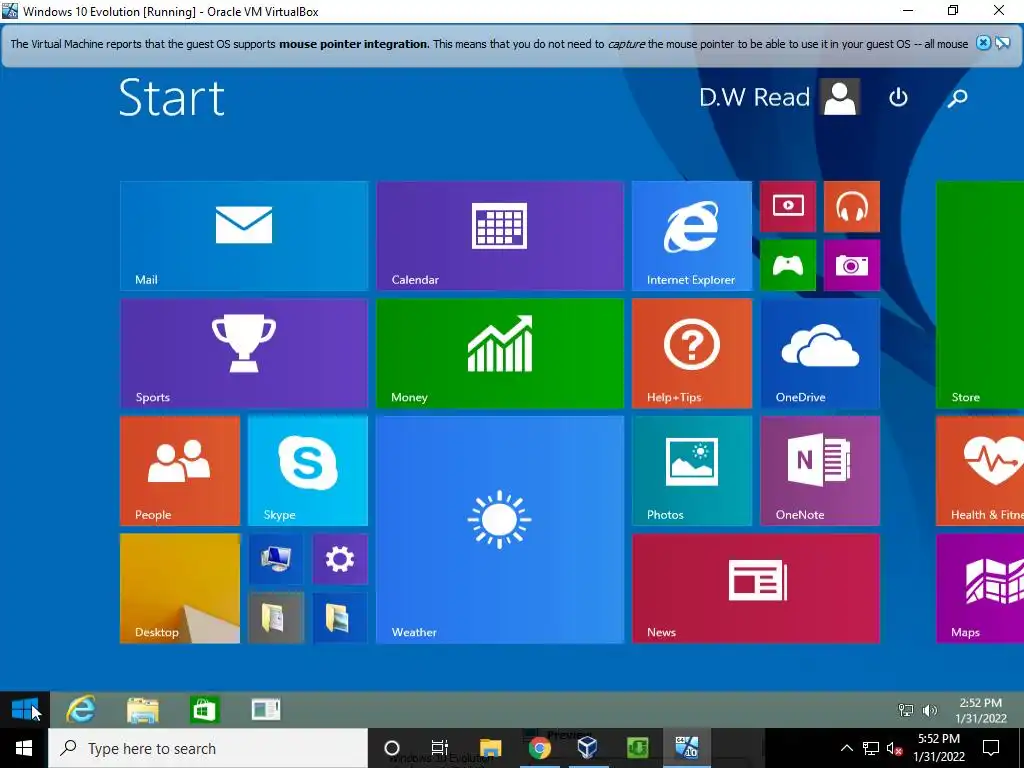The width and height of the screenshot is (1024, 768).
Task: Open the green Xbox Games tile
Action: 788,265
